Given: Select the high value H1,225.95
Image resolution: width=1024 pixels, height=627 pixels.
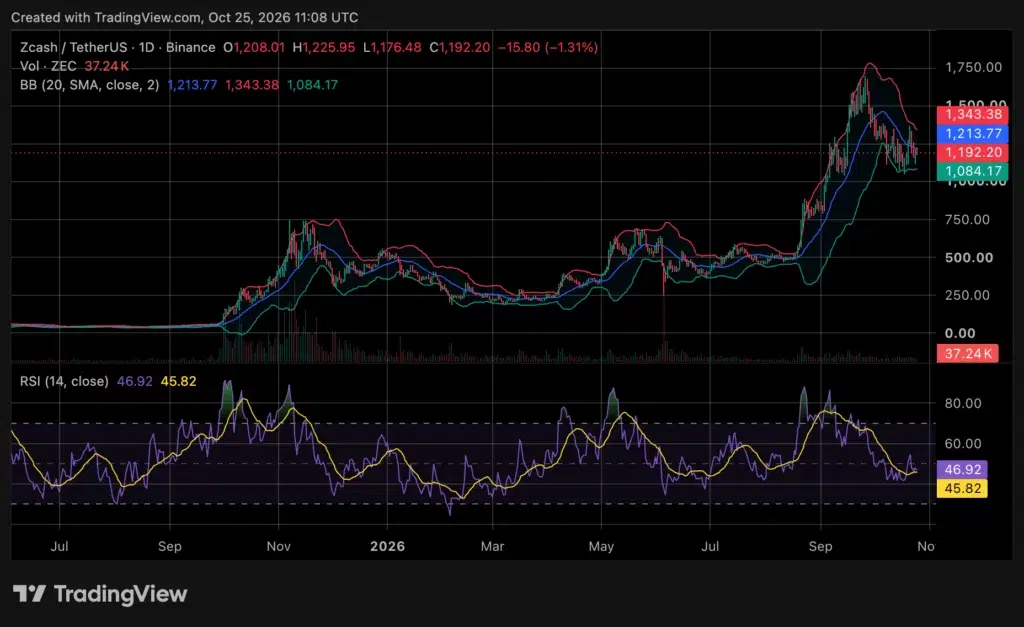Looking at the screenshot, I should (323, 48).
